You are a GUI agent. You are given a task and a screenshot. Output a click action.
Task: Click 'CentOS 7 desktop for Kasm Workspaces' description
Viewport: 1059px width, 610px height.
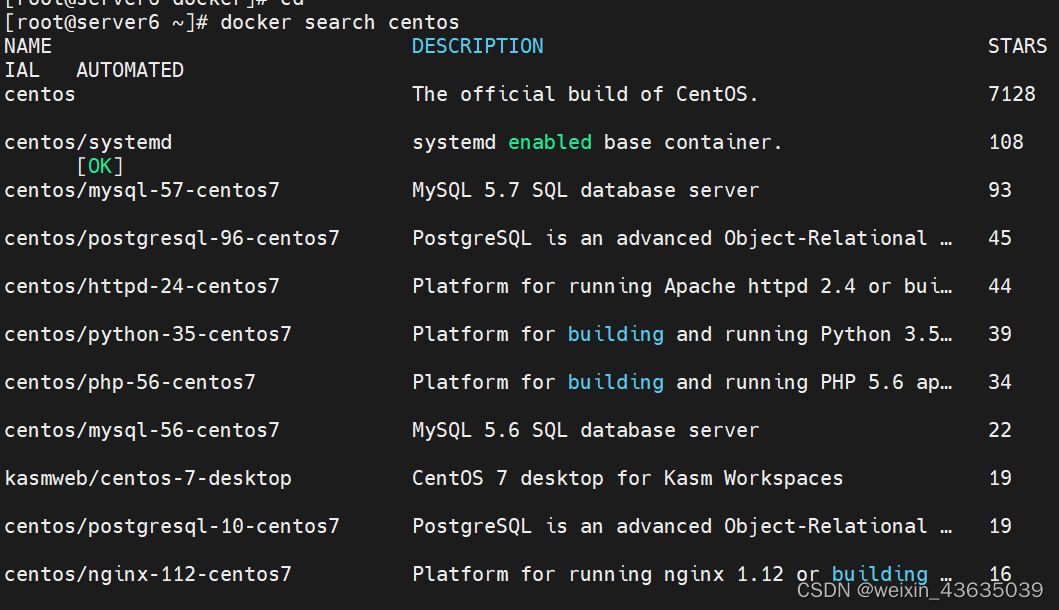627,478
